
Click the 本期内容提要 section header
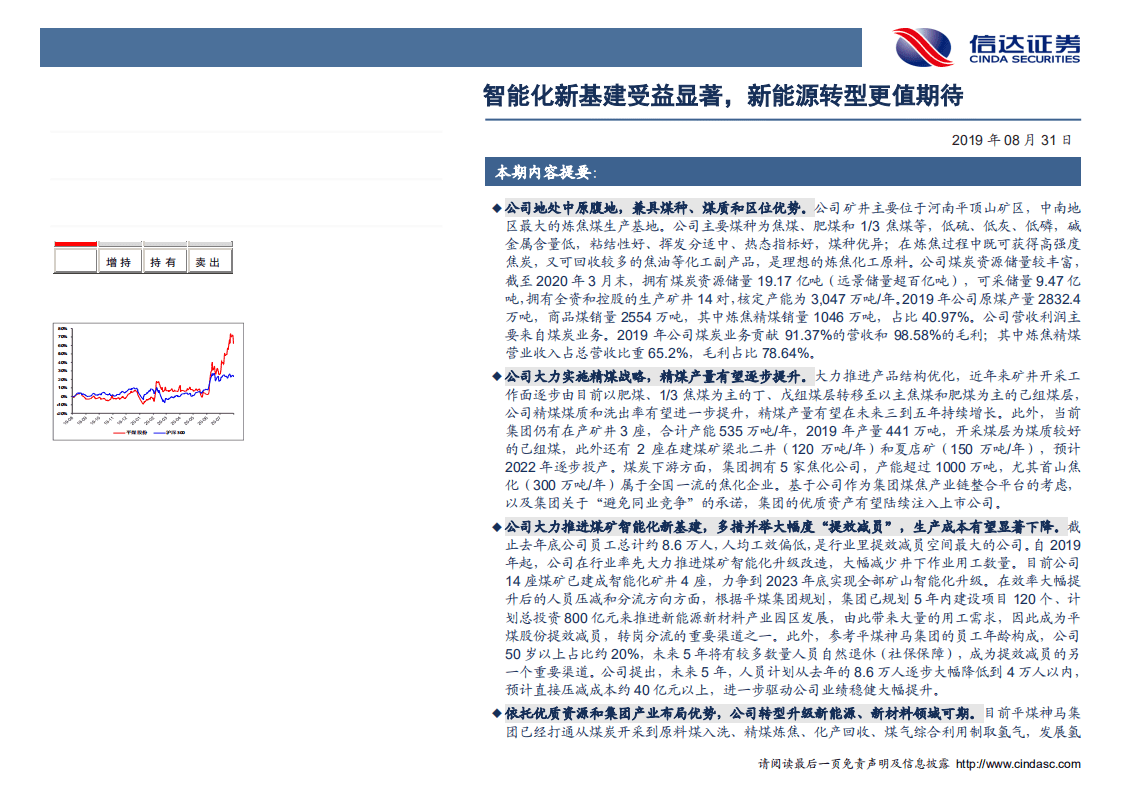click(542, 172)
